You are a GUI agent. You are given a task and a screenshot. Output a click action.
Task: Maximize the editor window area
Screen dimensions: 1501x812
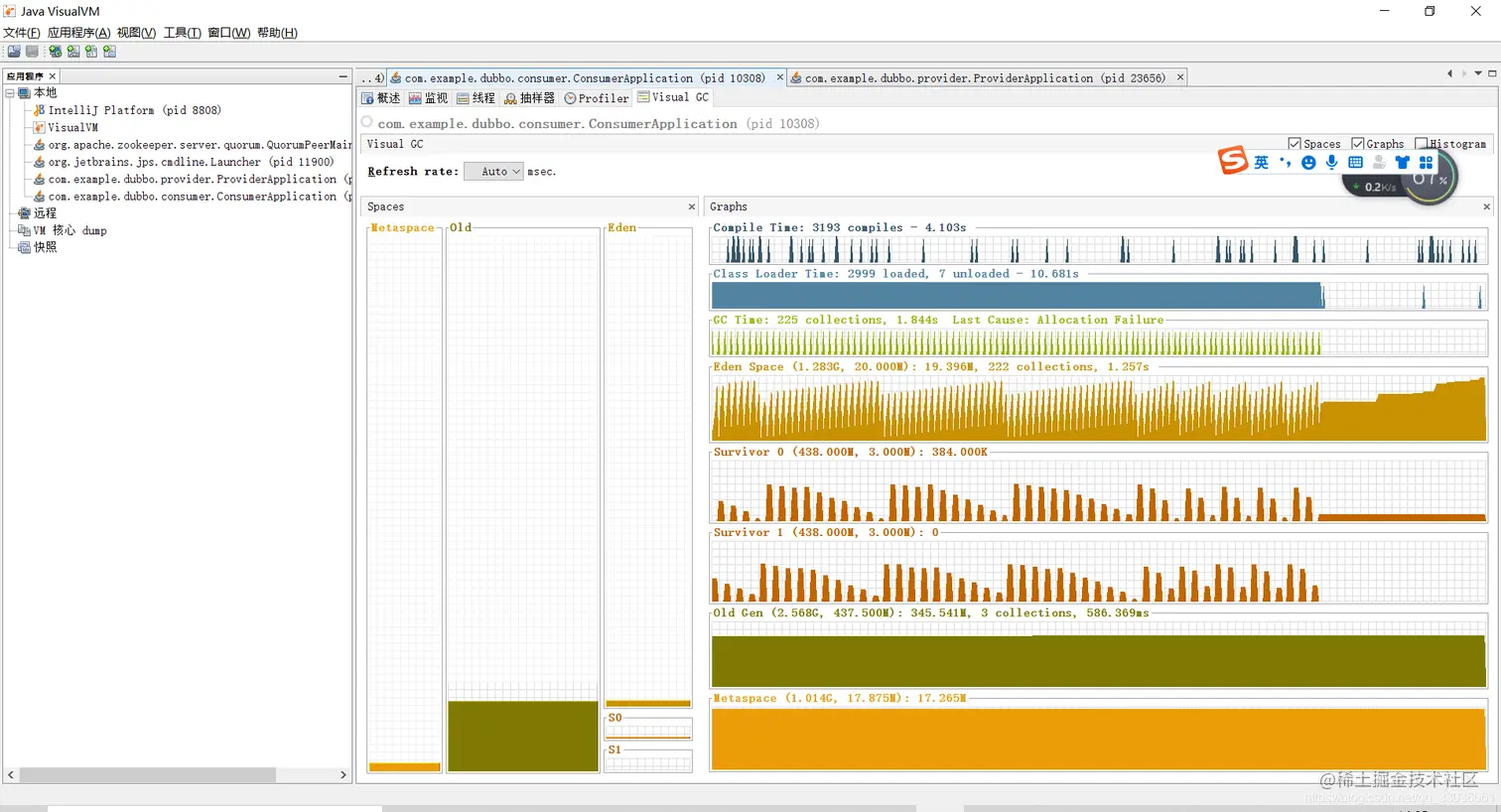1491,73
